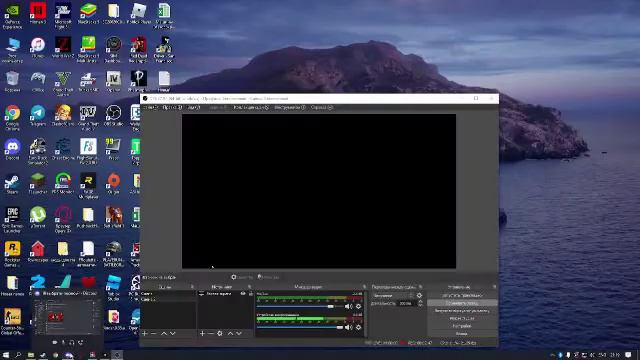Image resolution: width=640 pixels, height=360 pixels.
Task: Open the Windows Start menu
Action: pyautogui.click(x=6, y=355)
